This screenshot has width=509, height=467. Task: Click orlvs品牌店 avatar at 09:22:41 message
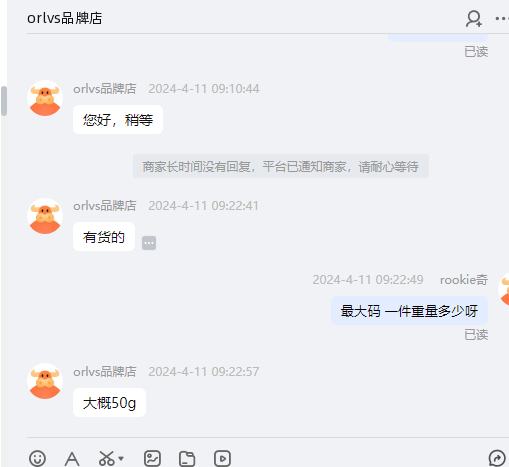pos(45,216)
